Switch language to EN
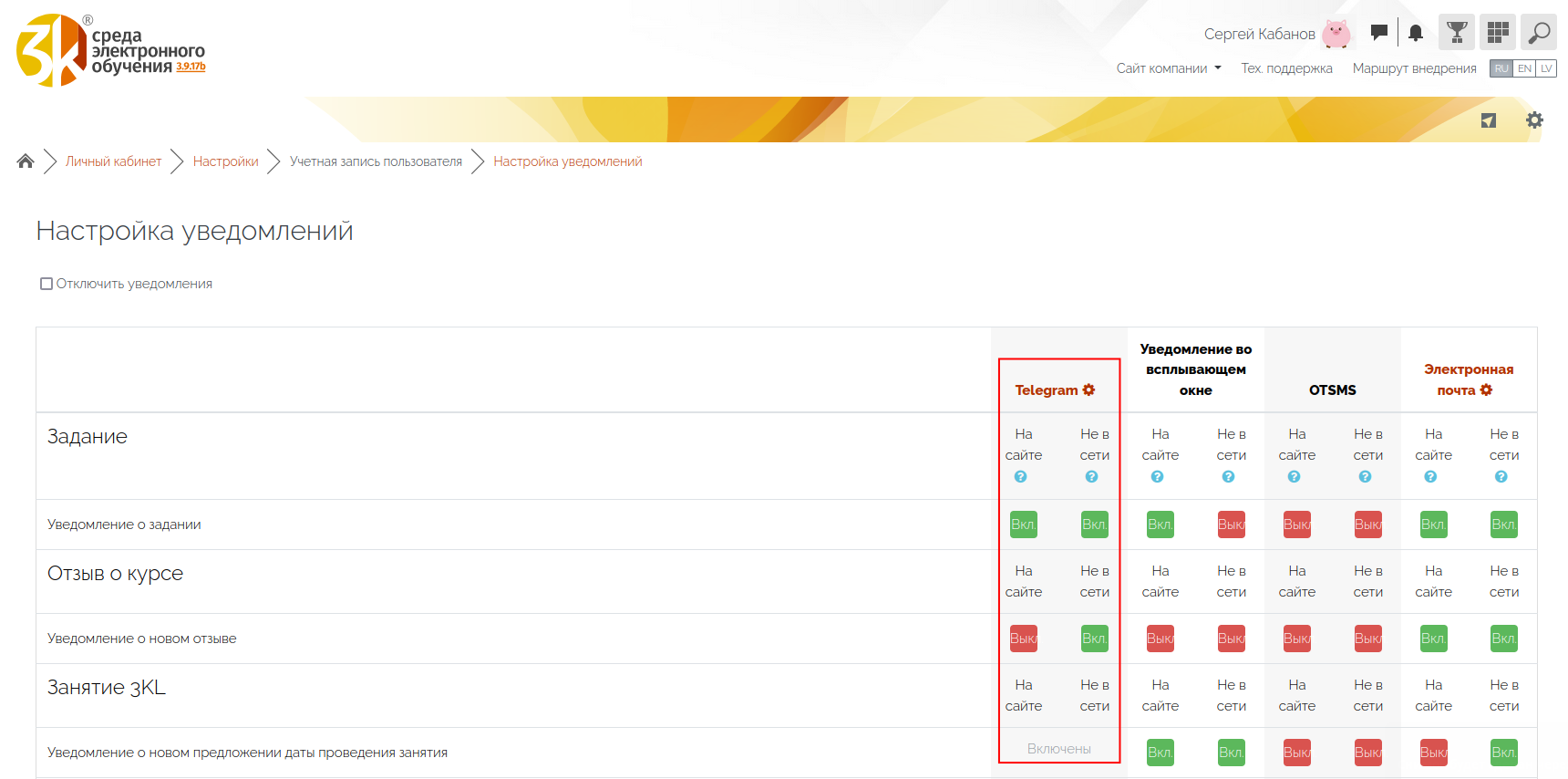1568x779 pixels. coord(1524,68)
